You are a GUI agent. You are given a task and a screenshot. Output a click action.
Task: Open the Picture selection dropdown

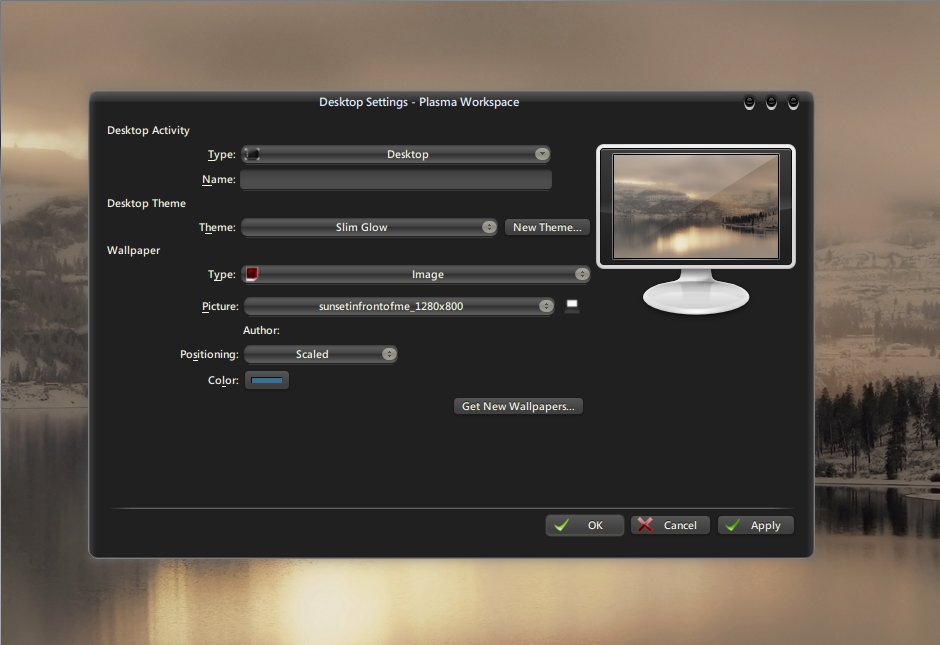point(399,306)
